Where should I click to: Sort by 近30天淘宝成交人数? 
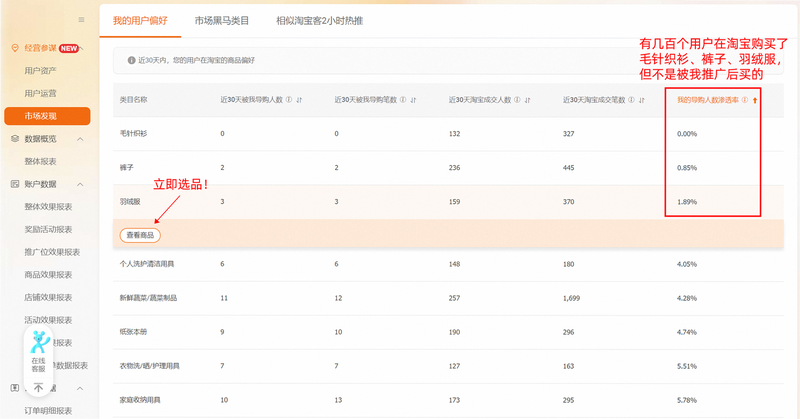pos(528,100)
